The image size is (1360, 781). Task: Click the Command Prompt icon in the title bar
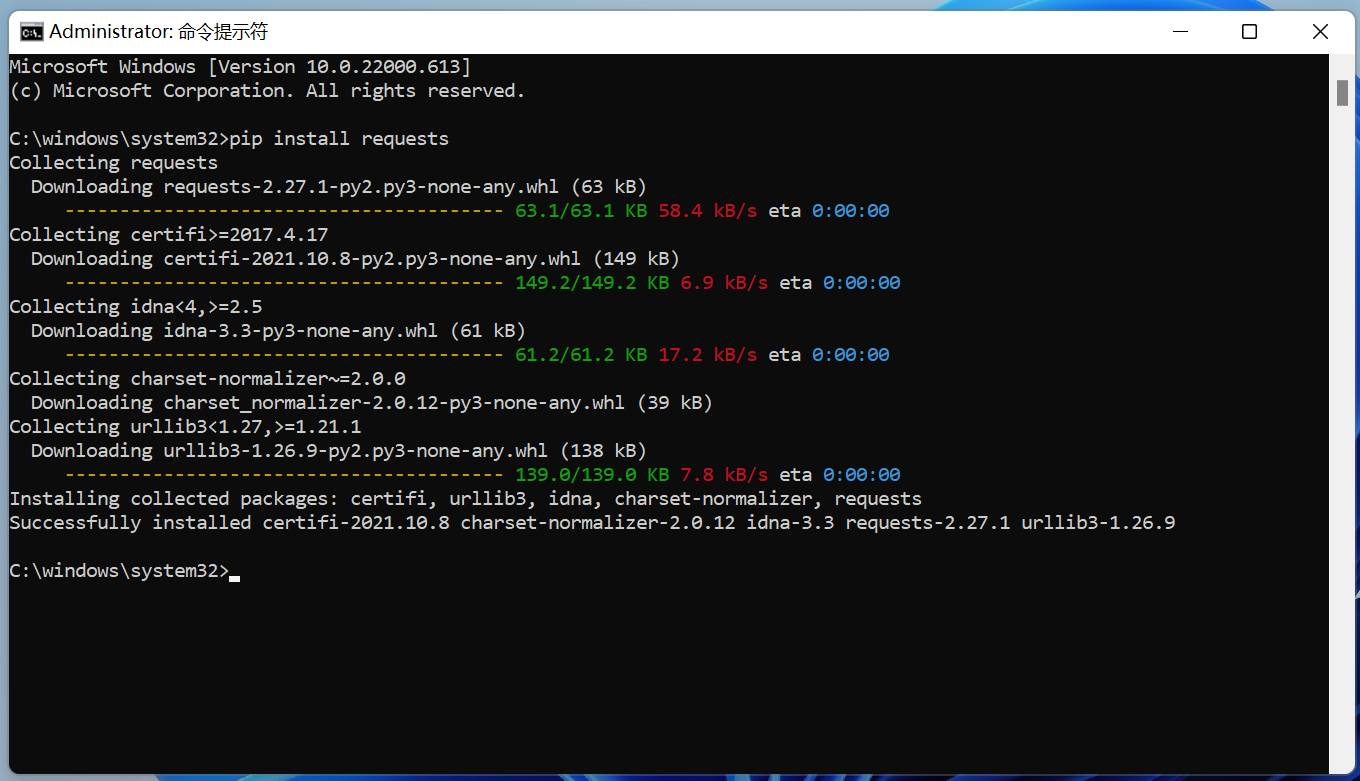[x=30, y=31]
